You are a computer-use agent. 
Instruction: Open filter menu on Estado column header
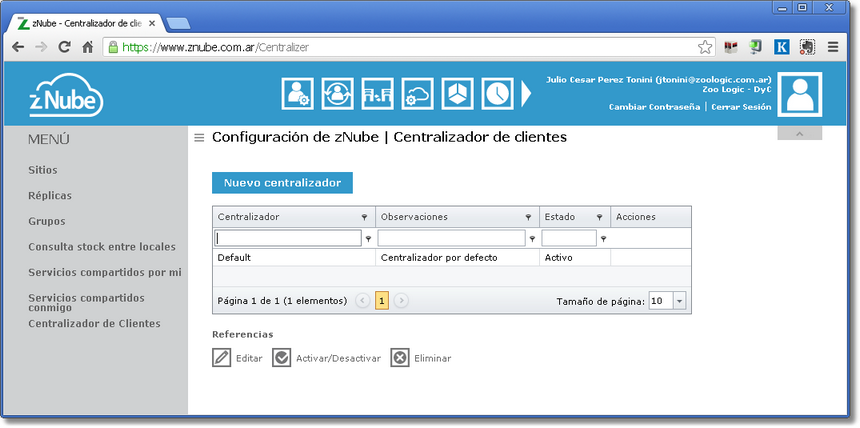[599, 217]
